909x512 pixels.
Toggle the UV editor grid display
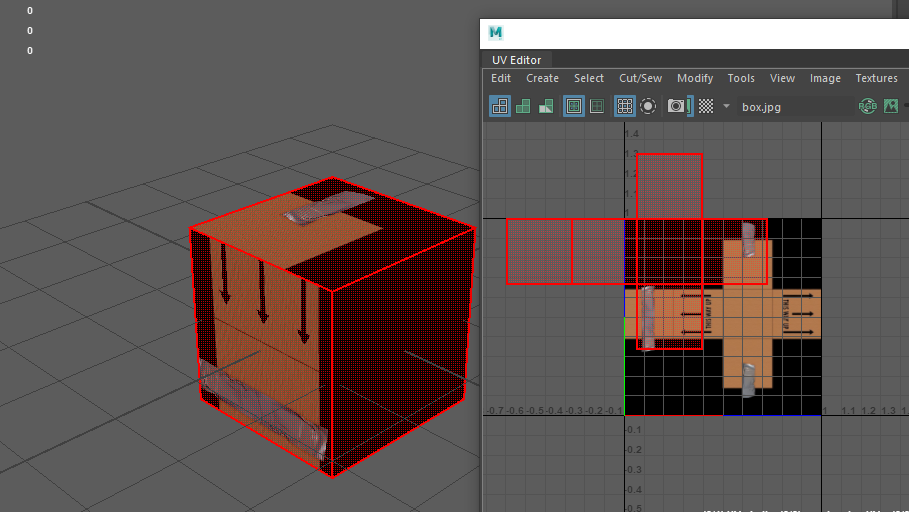click(x=625, y=106)
